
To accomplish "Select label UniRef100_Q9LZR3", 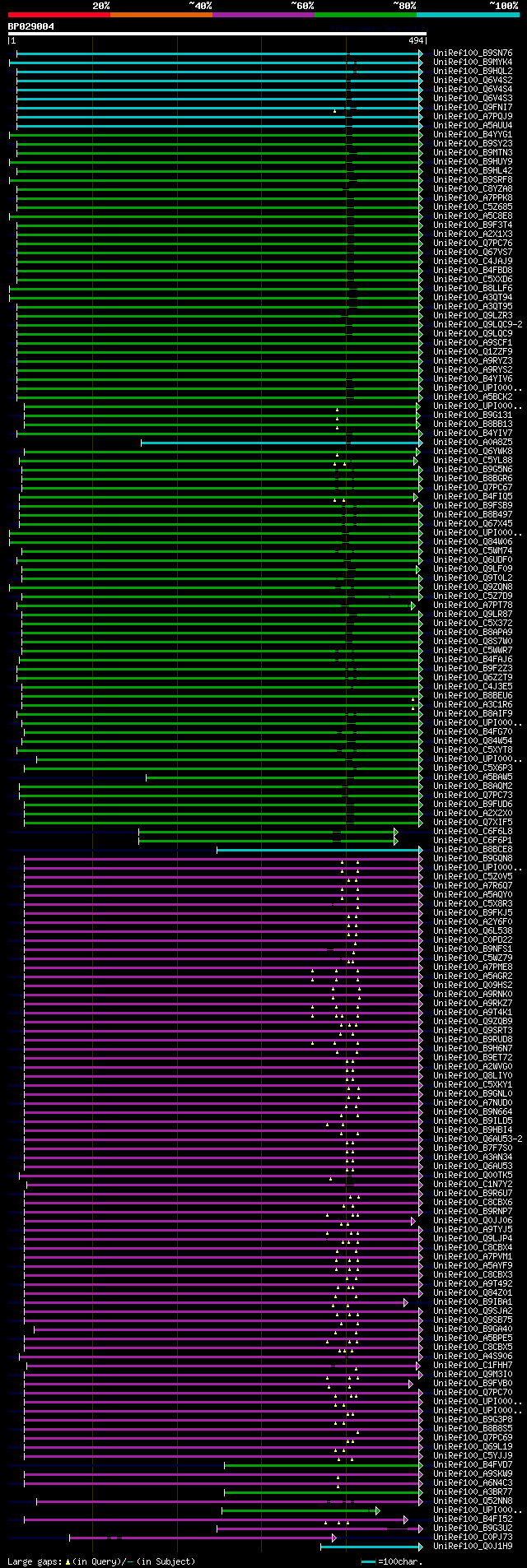I will (x=473, y=316).
